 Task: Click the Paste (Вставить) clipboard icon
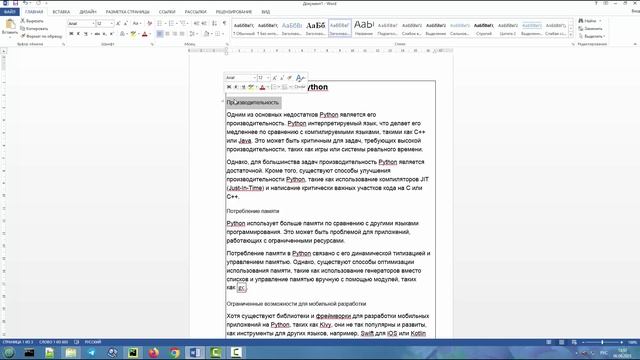(x=10, y=24)
